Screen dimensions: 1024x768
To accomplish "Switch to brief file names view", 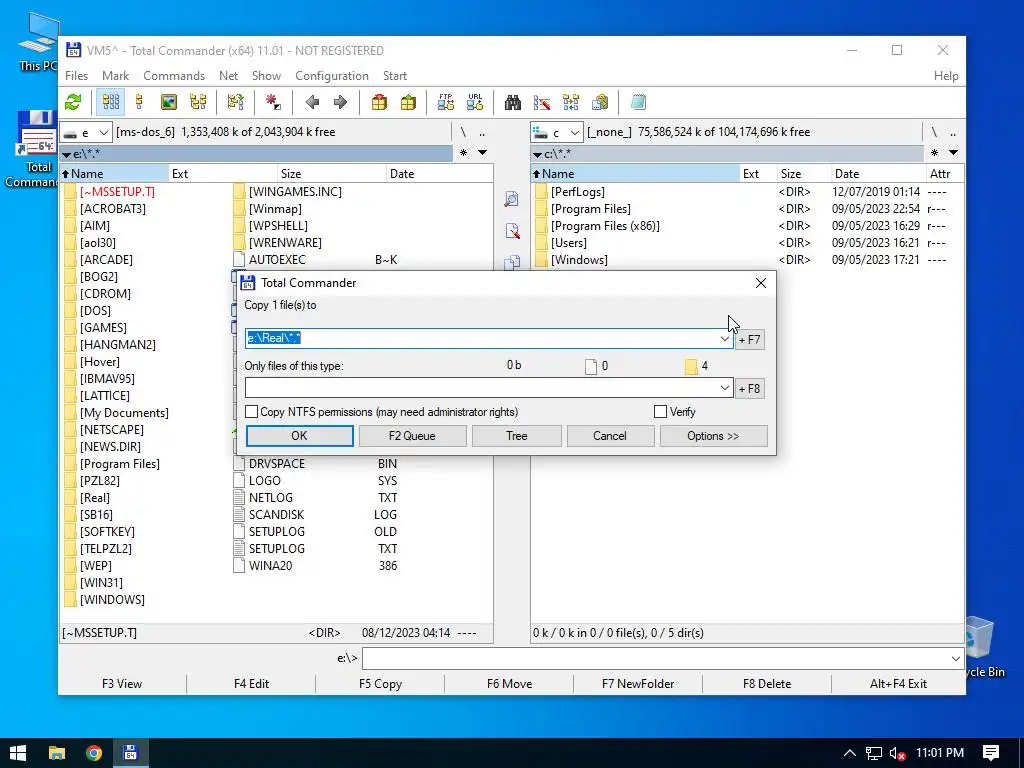I will (x=111, y=103).
